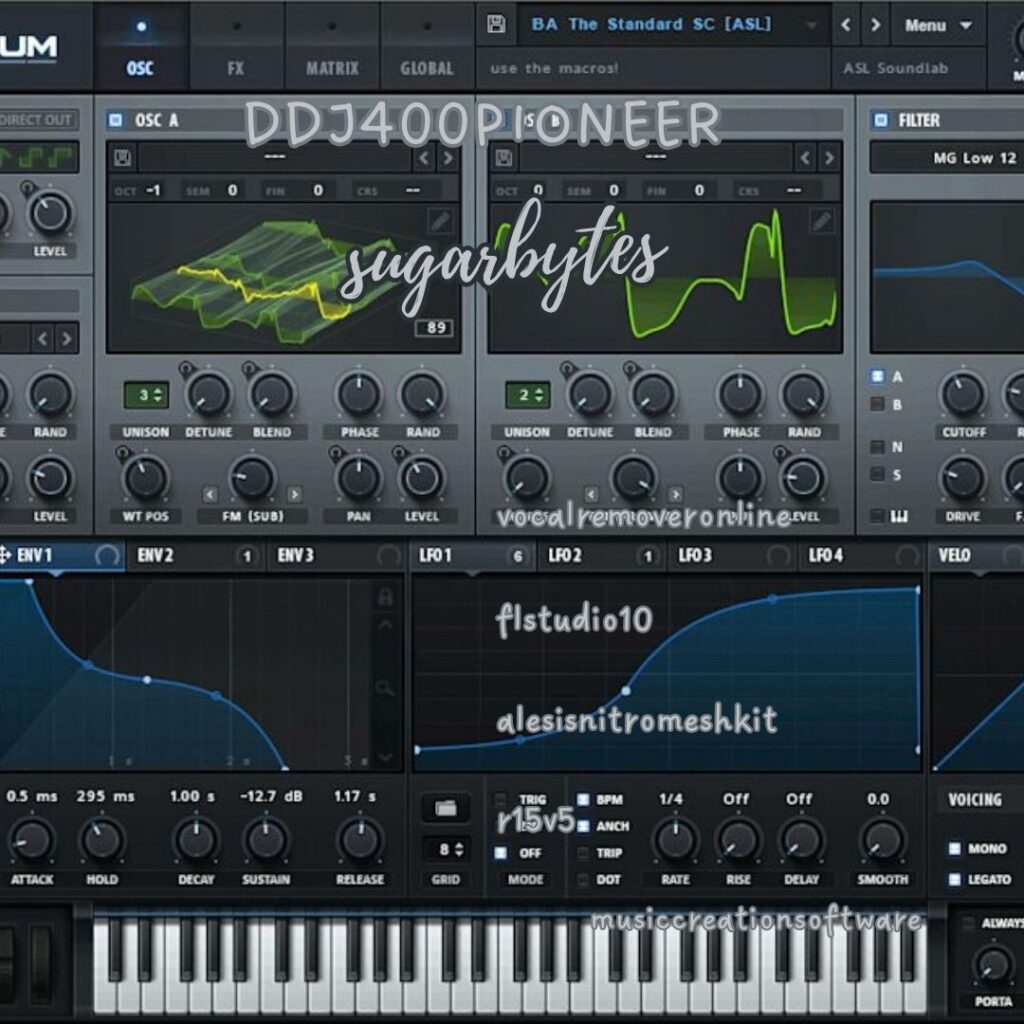Adjust LFO GRID stepper value 8
This screenshot has width=1024, height=1024.
pyautogui.click(x=446, y=849)
